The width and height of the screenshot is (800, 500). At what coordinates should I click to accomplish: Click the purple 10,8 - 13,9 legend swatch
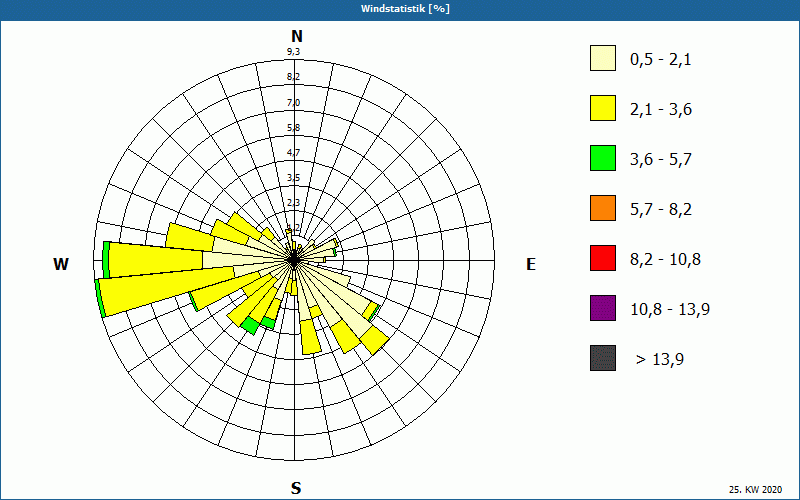click(x=603, y=308)
